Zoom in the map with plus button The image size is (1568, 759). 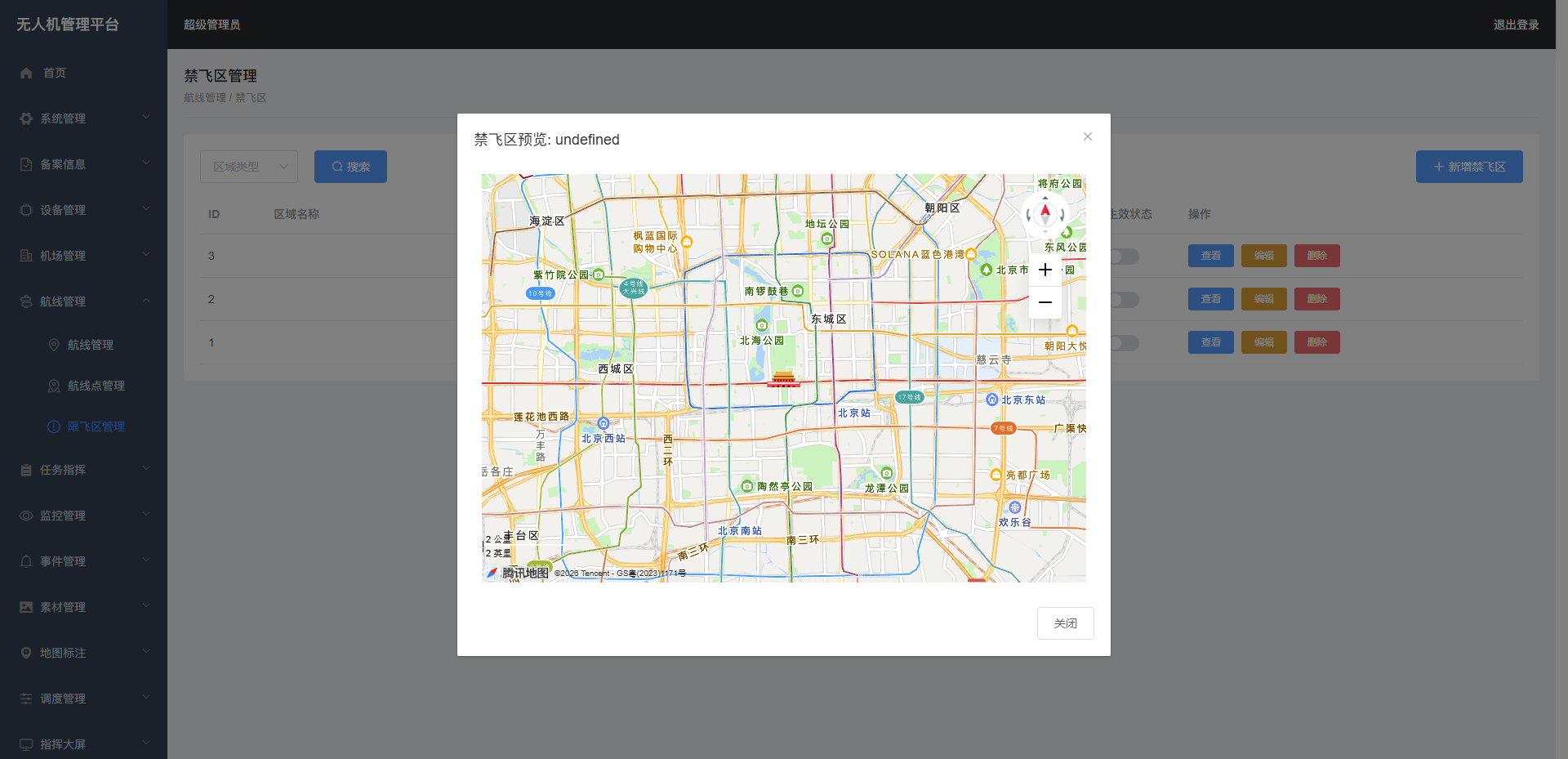pyautogui.click(x=1045, y=270)
